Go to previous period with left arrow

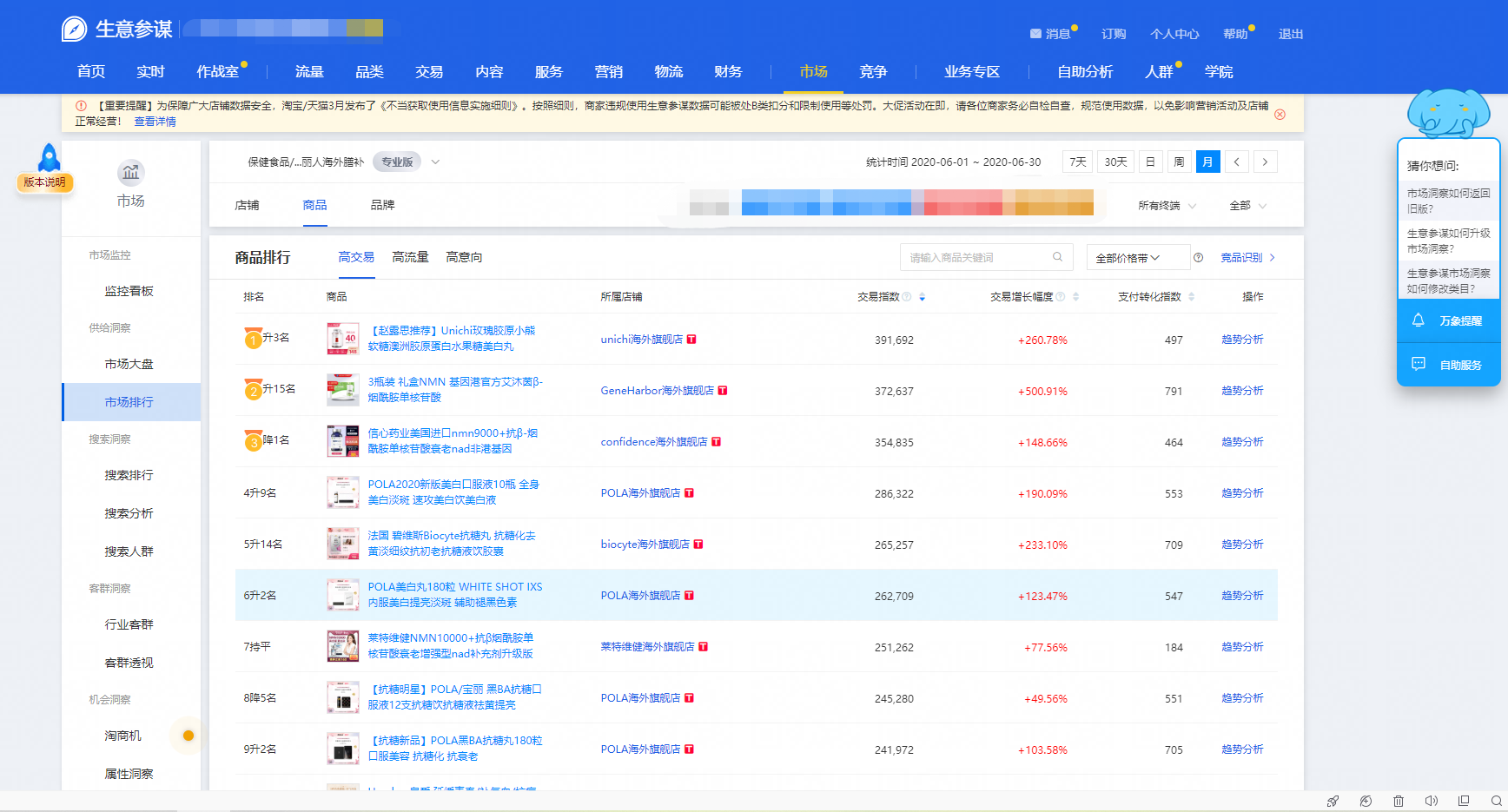tap(1236, 162)
